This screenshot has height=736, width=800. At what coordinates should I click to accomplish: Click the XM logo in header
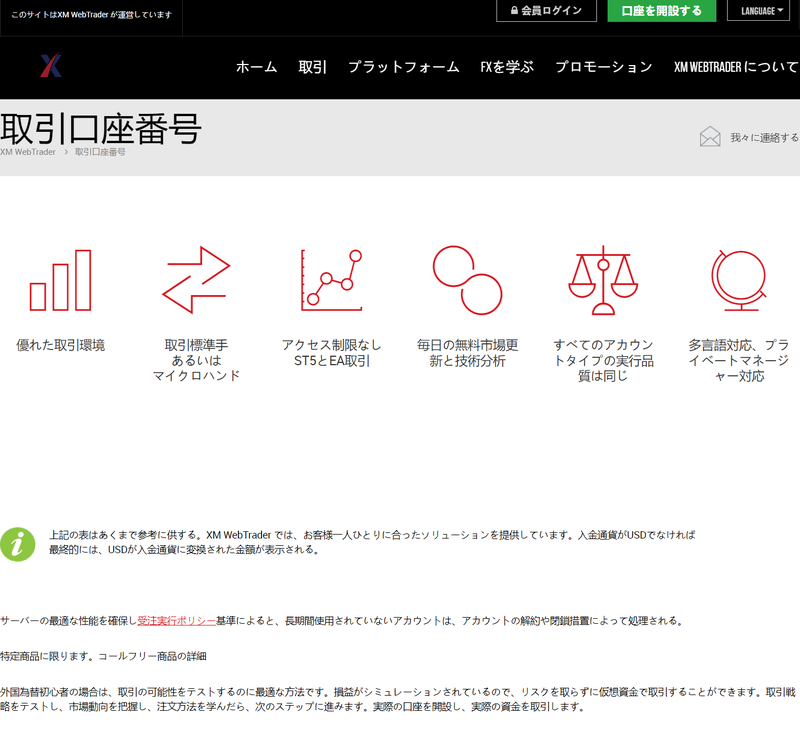tap(51, 65)
